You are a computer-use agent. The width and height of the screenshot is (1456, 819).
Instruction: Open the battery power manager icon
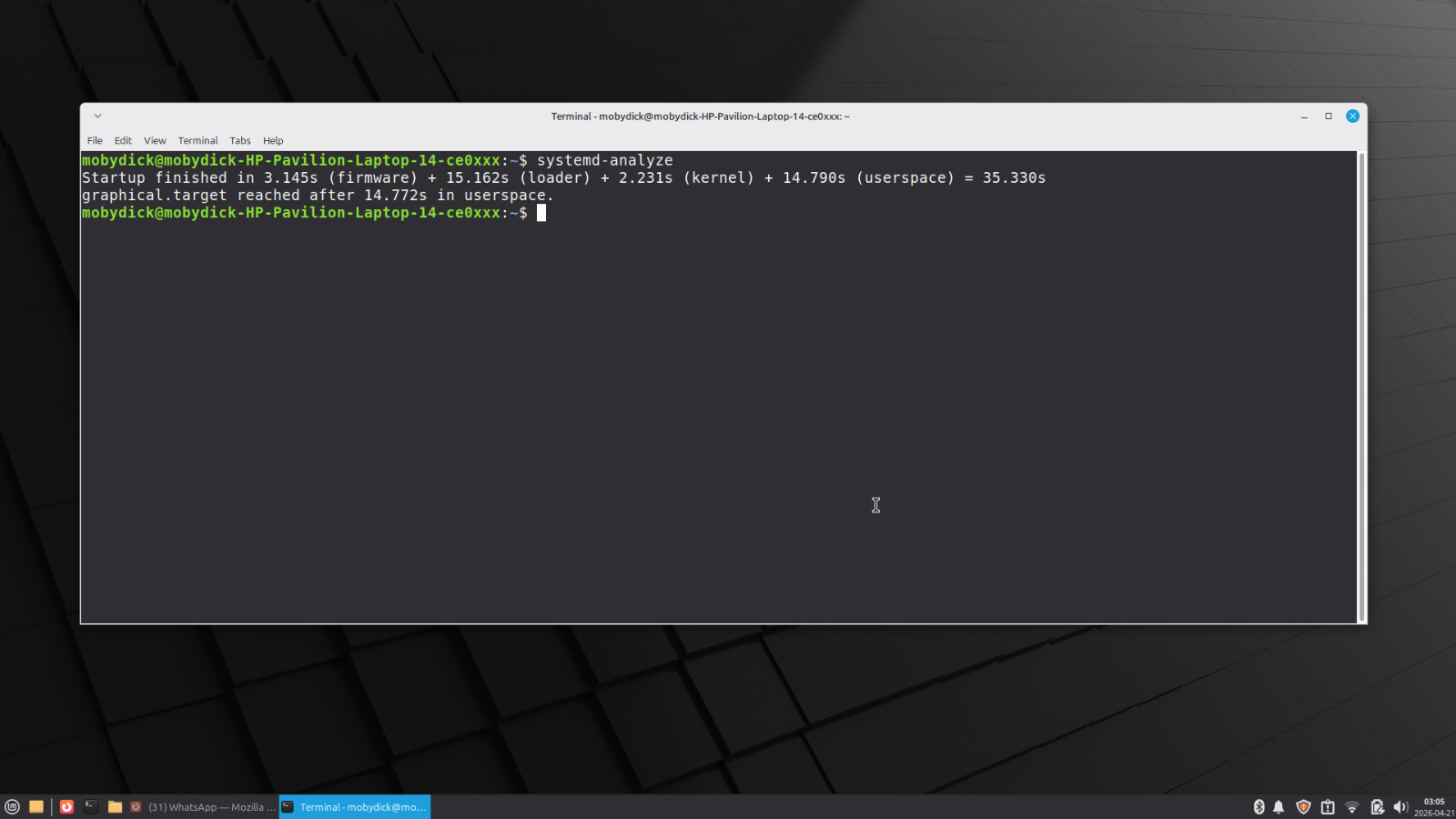(x=1377, y=806)
